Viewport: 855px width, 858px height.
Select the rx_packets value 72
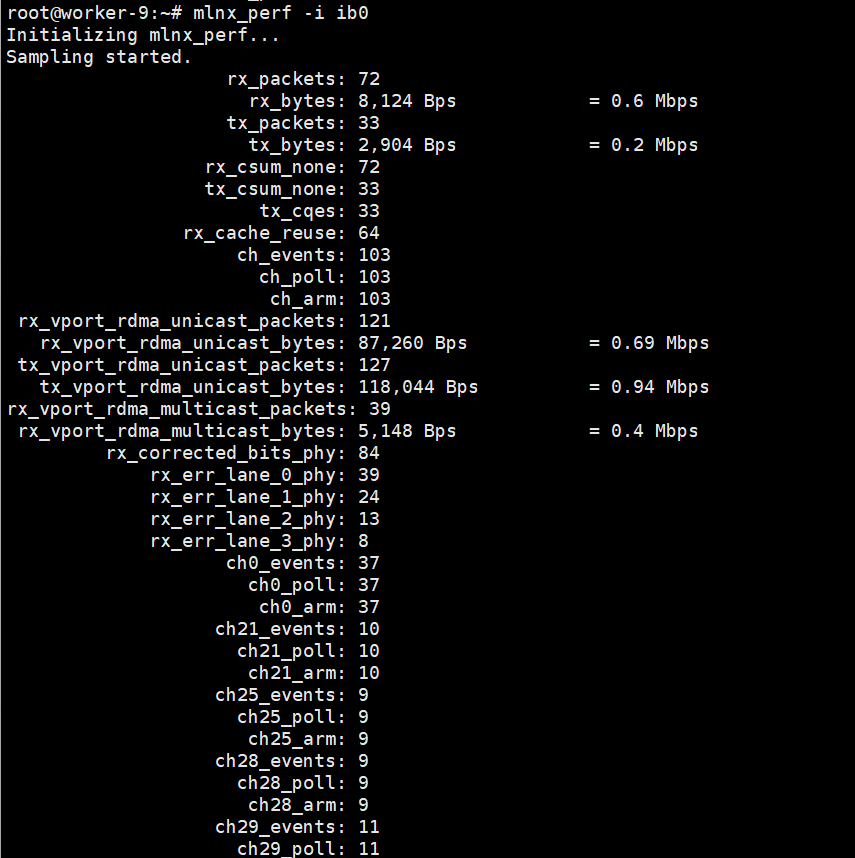[369, 79]
